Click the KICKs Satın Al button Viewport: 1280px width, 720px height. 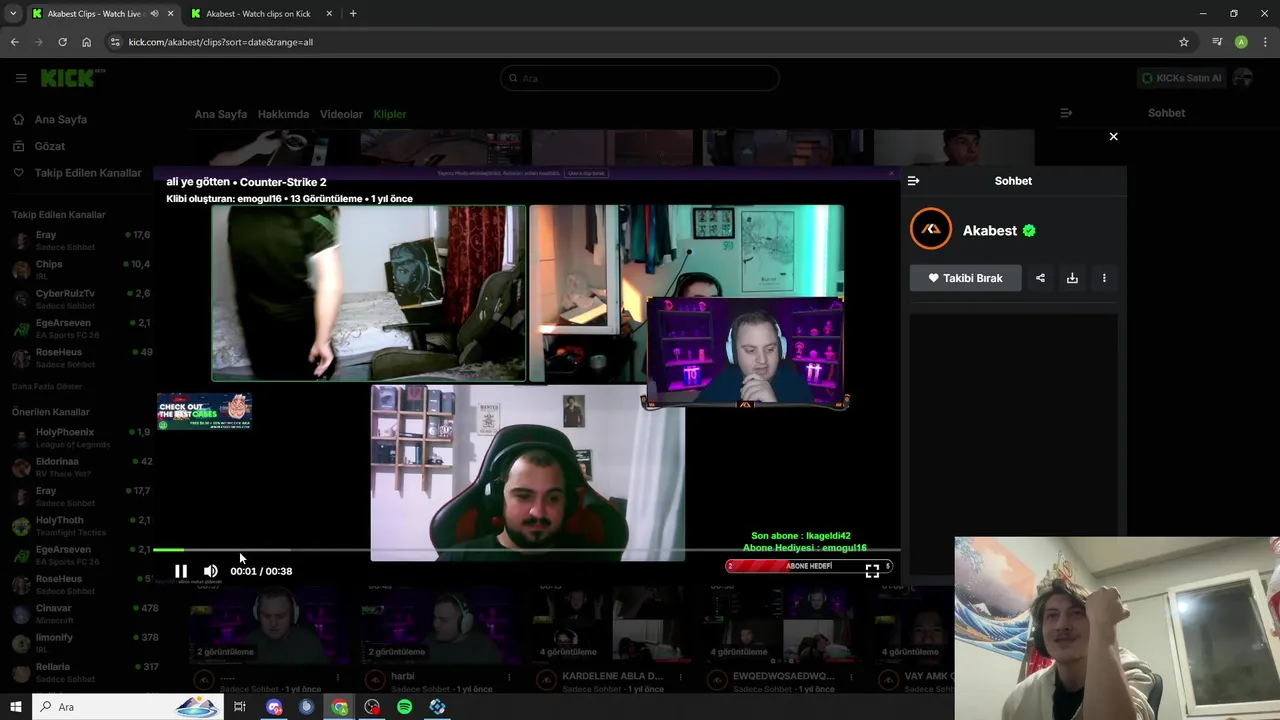[1181, 78]
